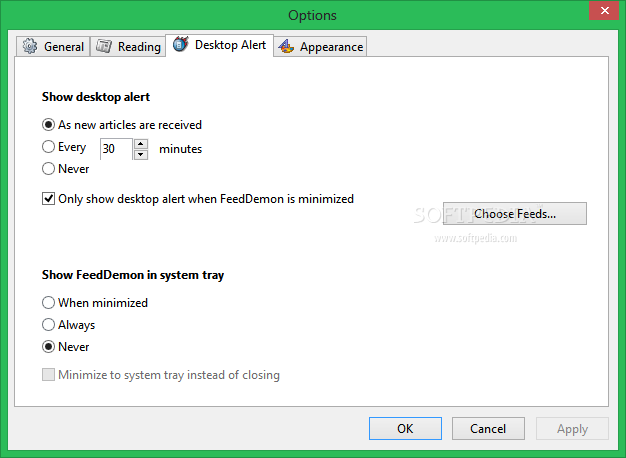Click 'Show FeedDemon in system tray' heading
The image size is (626, 458).
pos(133,275)
